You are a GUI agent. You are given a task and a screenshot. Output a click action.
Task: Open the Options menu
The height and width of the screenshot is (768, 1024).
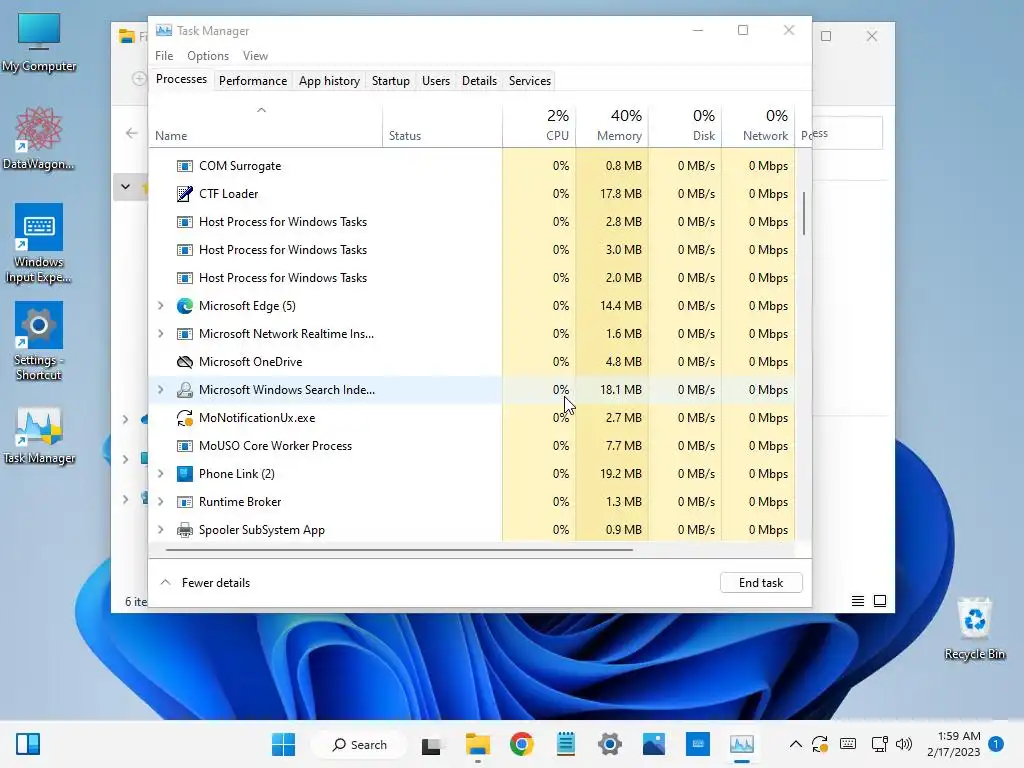click(208, 56)
